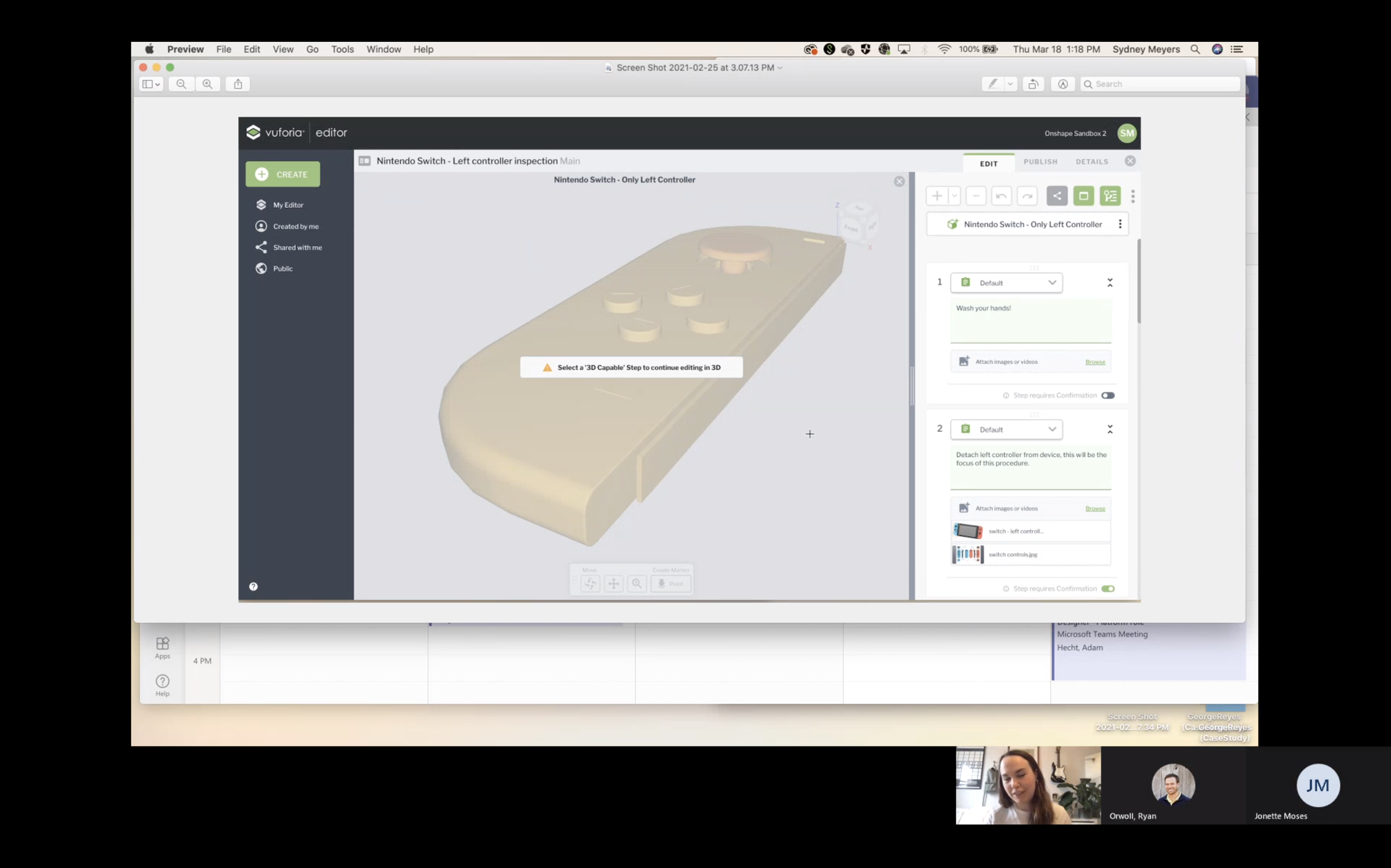Click the green step list view icon
This screenshot has width=1391, height=868.
(x=1110, y=196)
